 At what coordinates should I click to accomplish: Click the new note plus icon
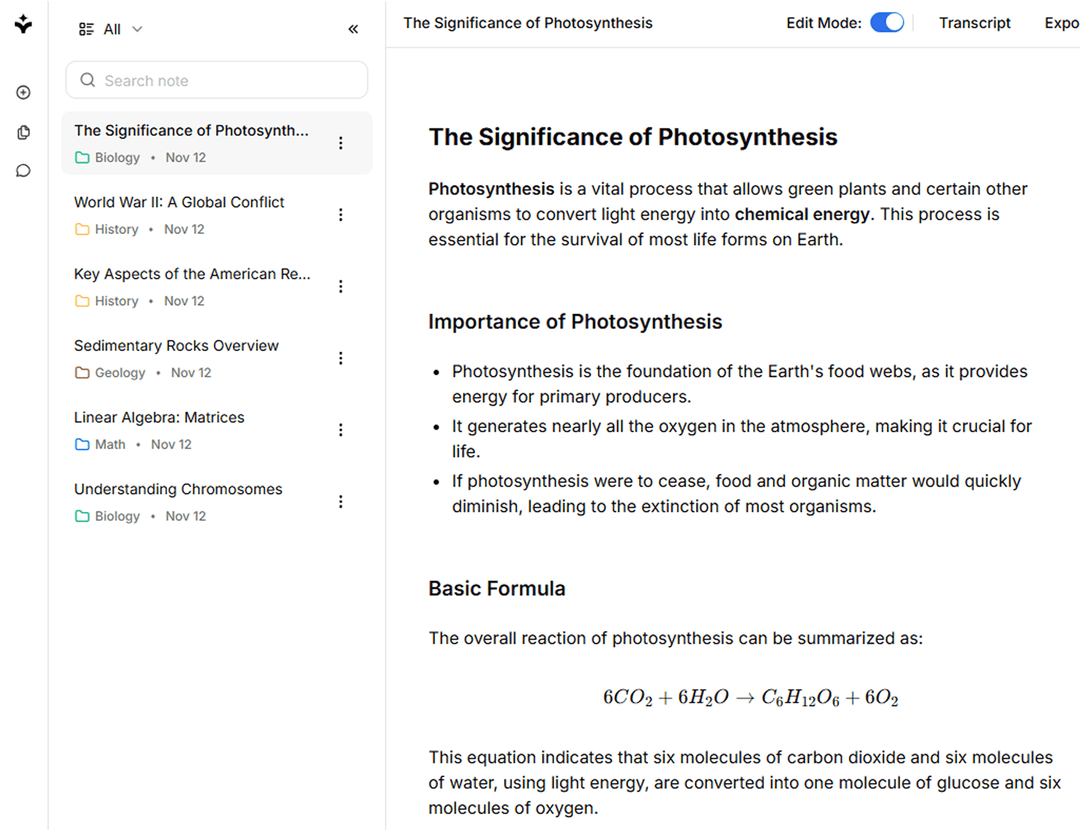pyautogui.click(x=24, y=93)
